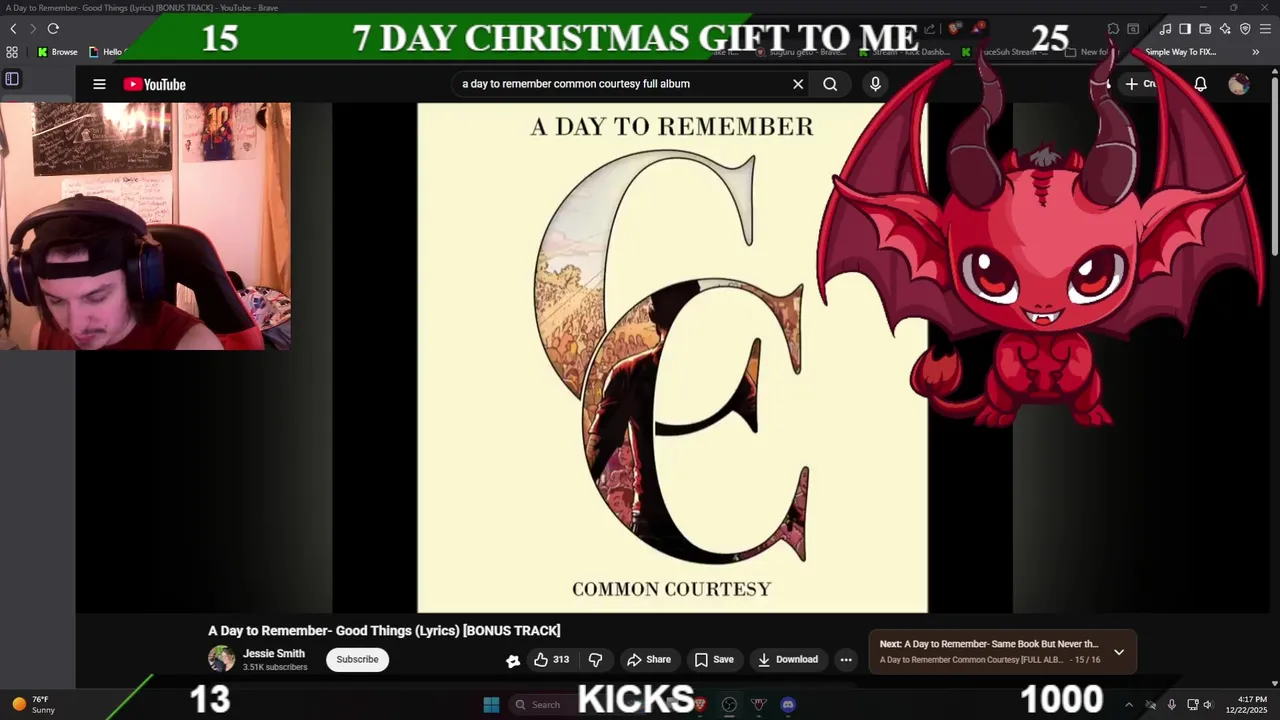Like the video with thumbs up

click(x=551, y=659)
